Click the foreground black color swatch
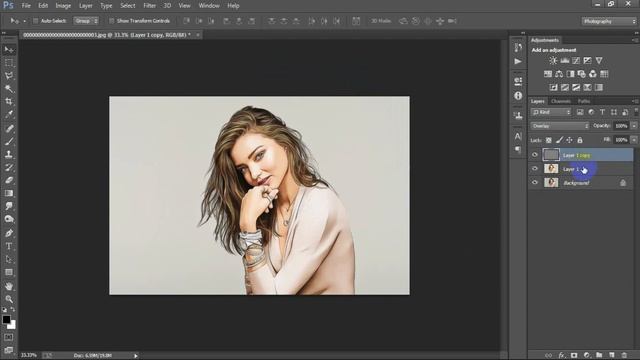 pos(6,320)
